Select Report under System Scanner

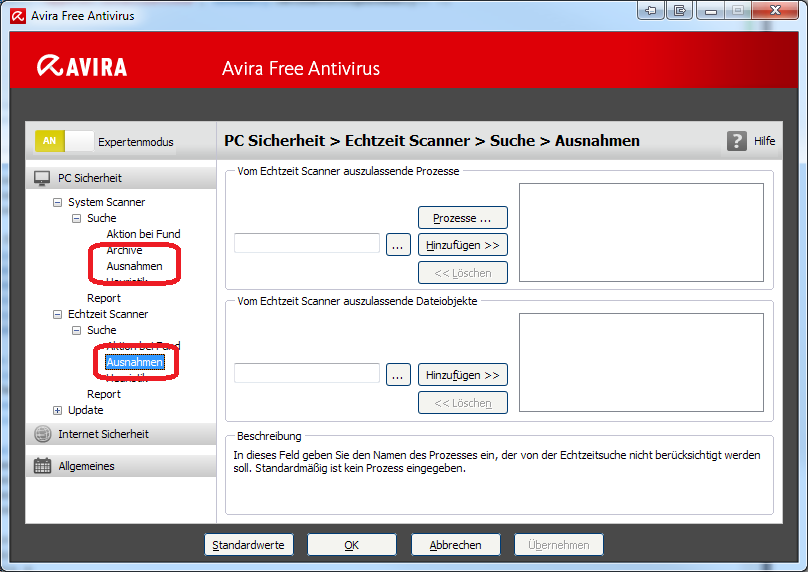[104, 298]
